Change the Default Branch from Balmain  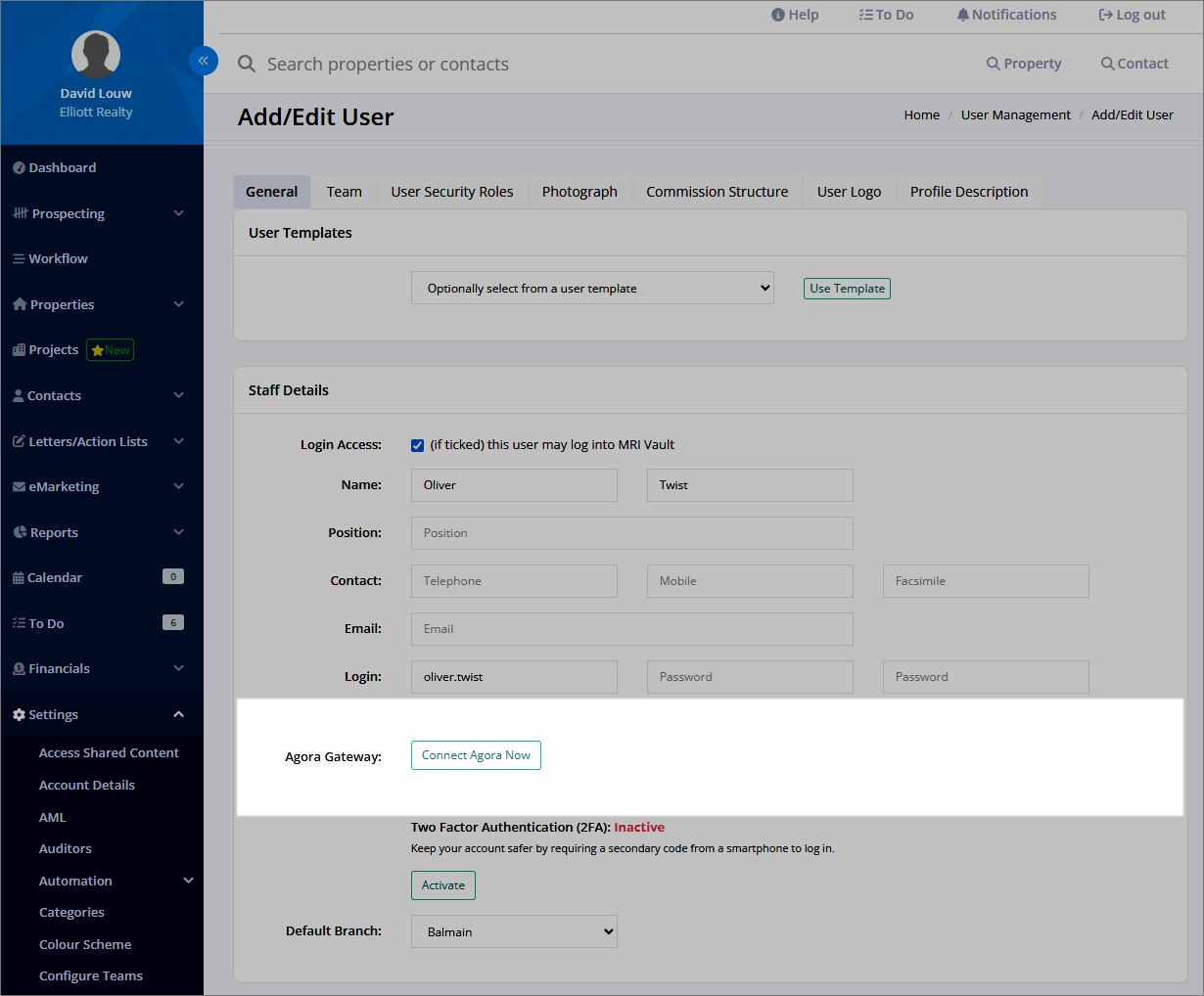pos(514,931)
